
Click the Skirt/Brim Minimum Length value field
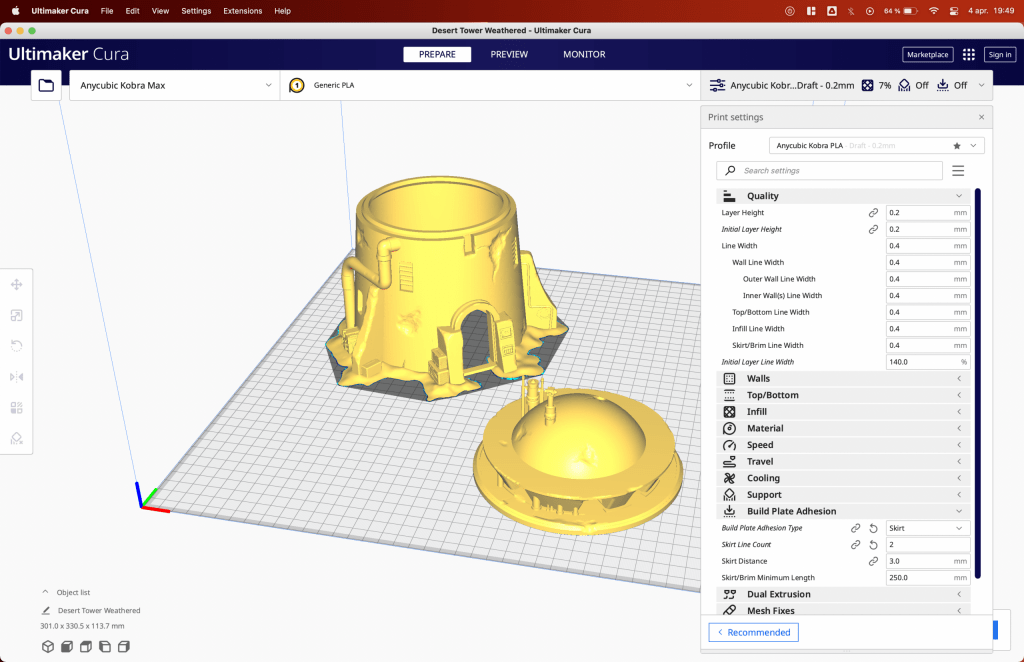tap(927, 578)
